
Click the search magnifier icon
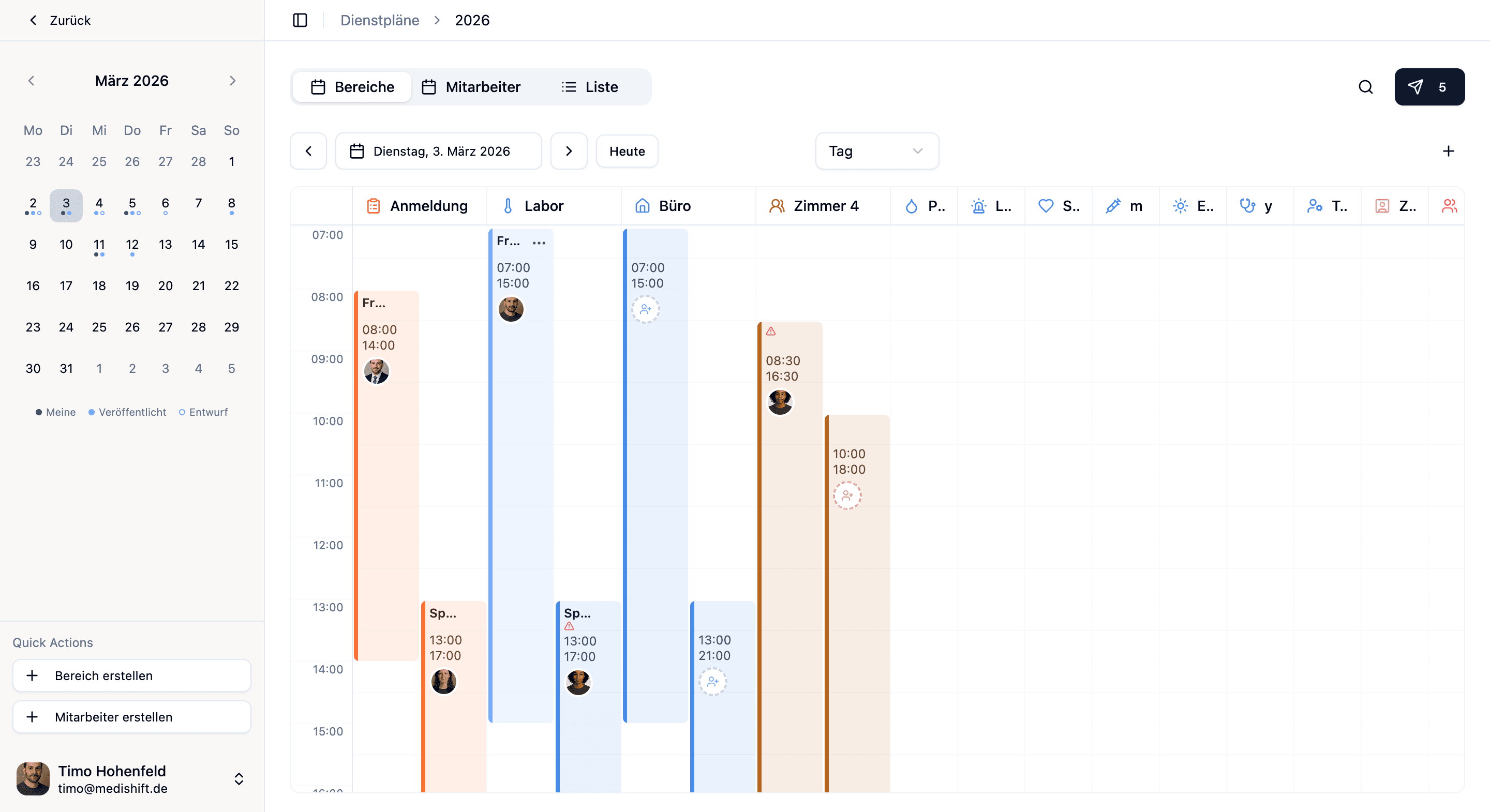[x=1366, y=87]
